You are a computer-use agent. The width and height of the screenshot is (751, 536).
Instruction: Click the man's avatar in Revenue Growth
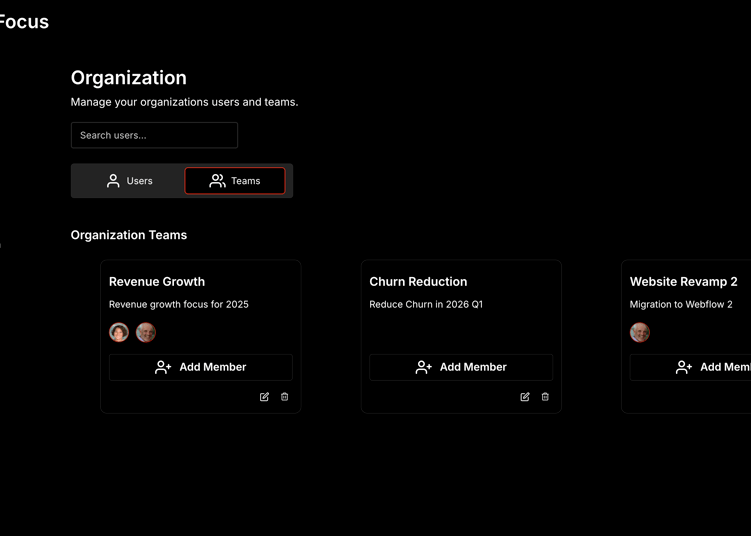[146, 332]
